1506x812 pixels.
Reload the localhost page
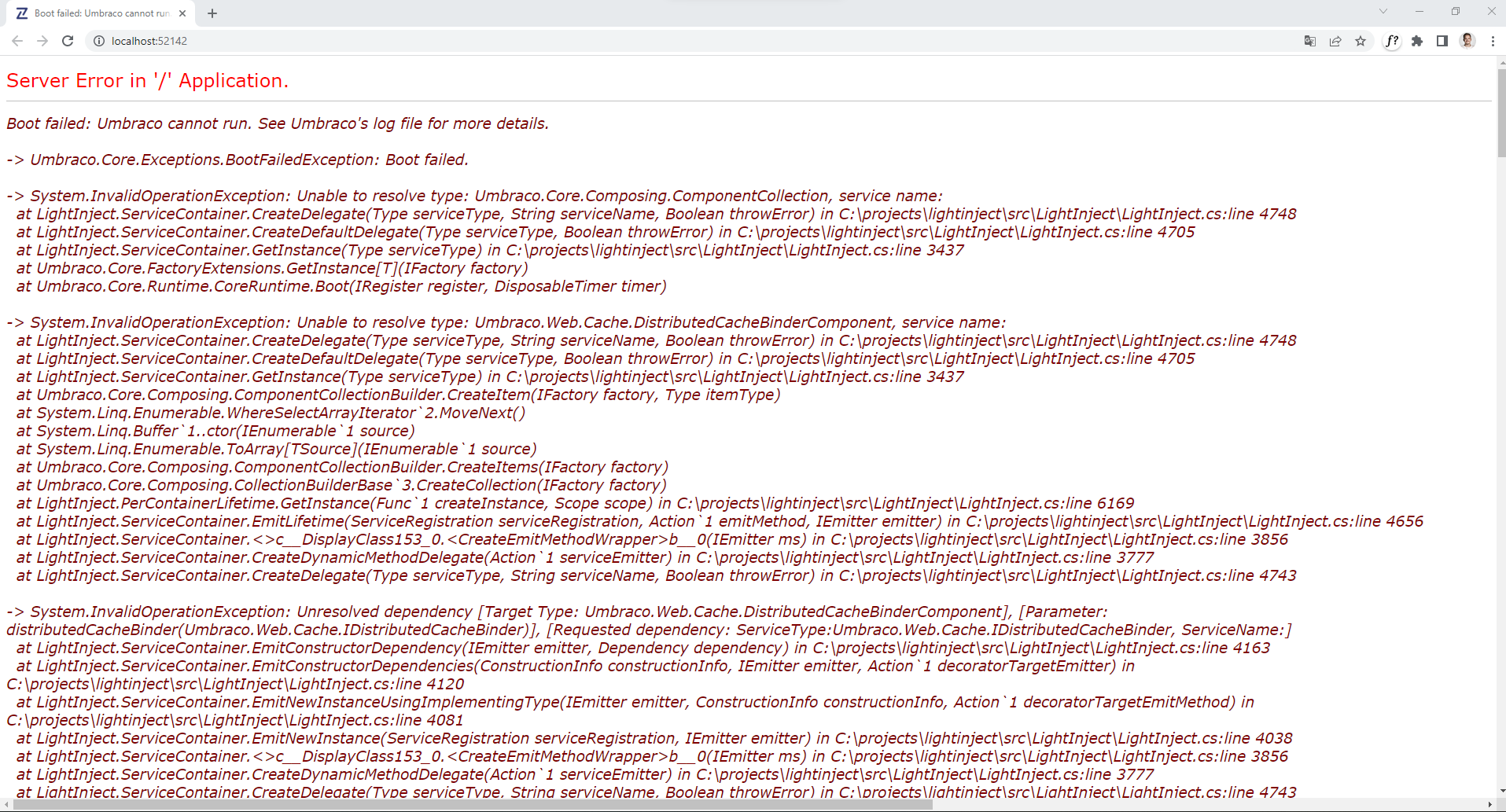(68, 41)
